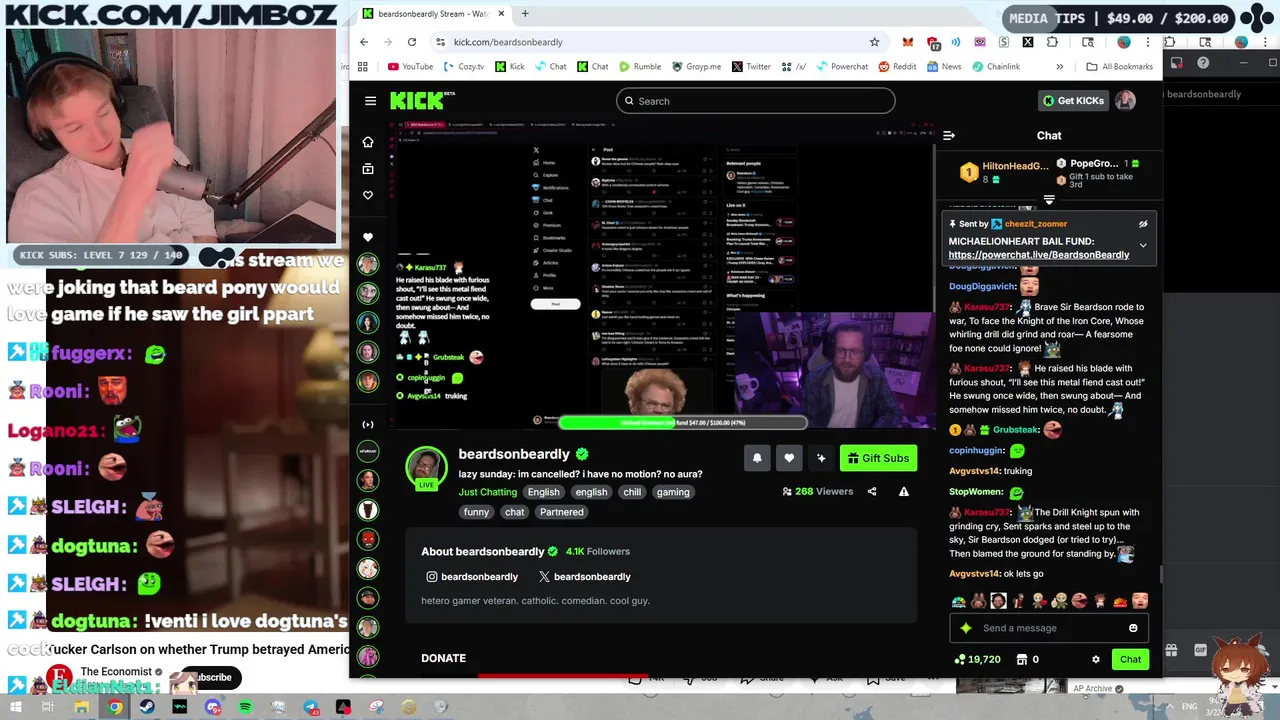Open the Powerchat bookmark
The width and height of the screenshot is (1280, 720).
pos(842,67)
